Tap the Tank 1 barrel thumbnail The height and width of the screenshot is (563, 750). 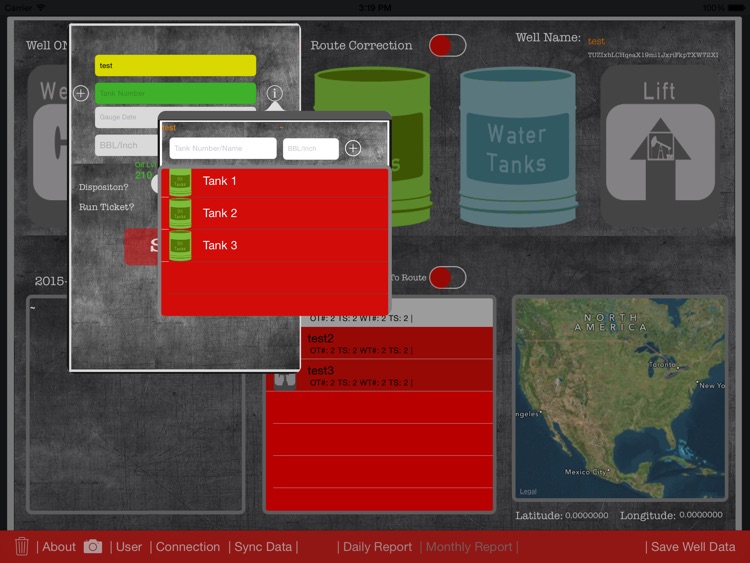180,182
